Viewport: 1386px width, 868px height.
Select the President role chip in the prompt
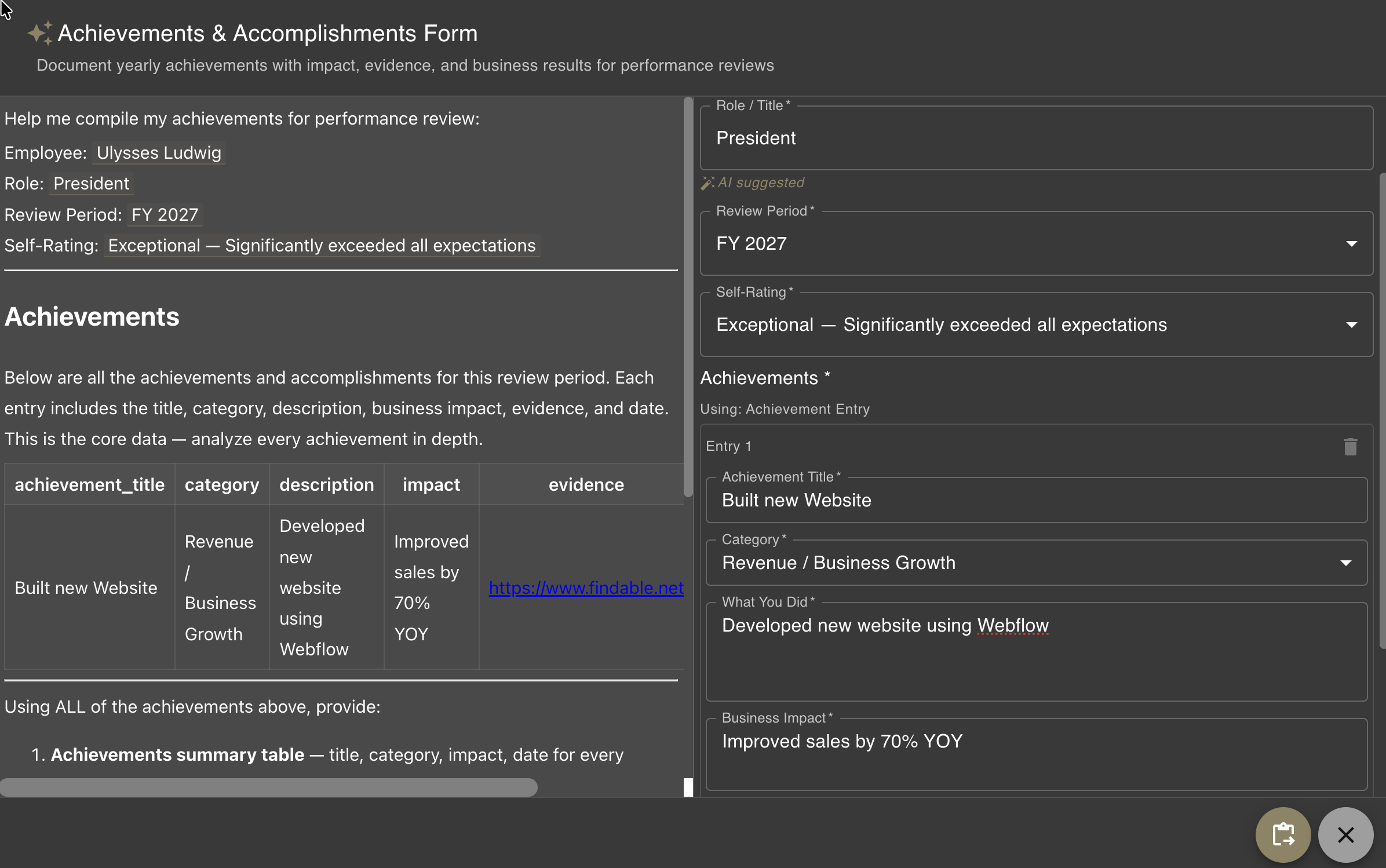point(91,184)
